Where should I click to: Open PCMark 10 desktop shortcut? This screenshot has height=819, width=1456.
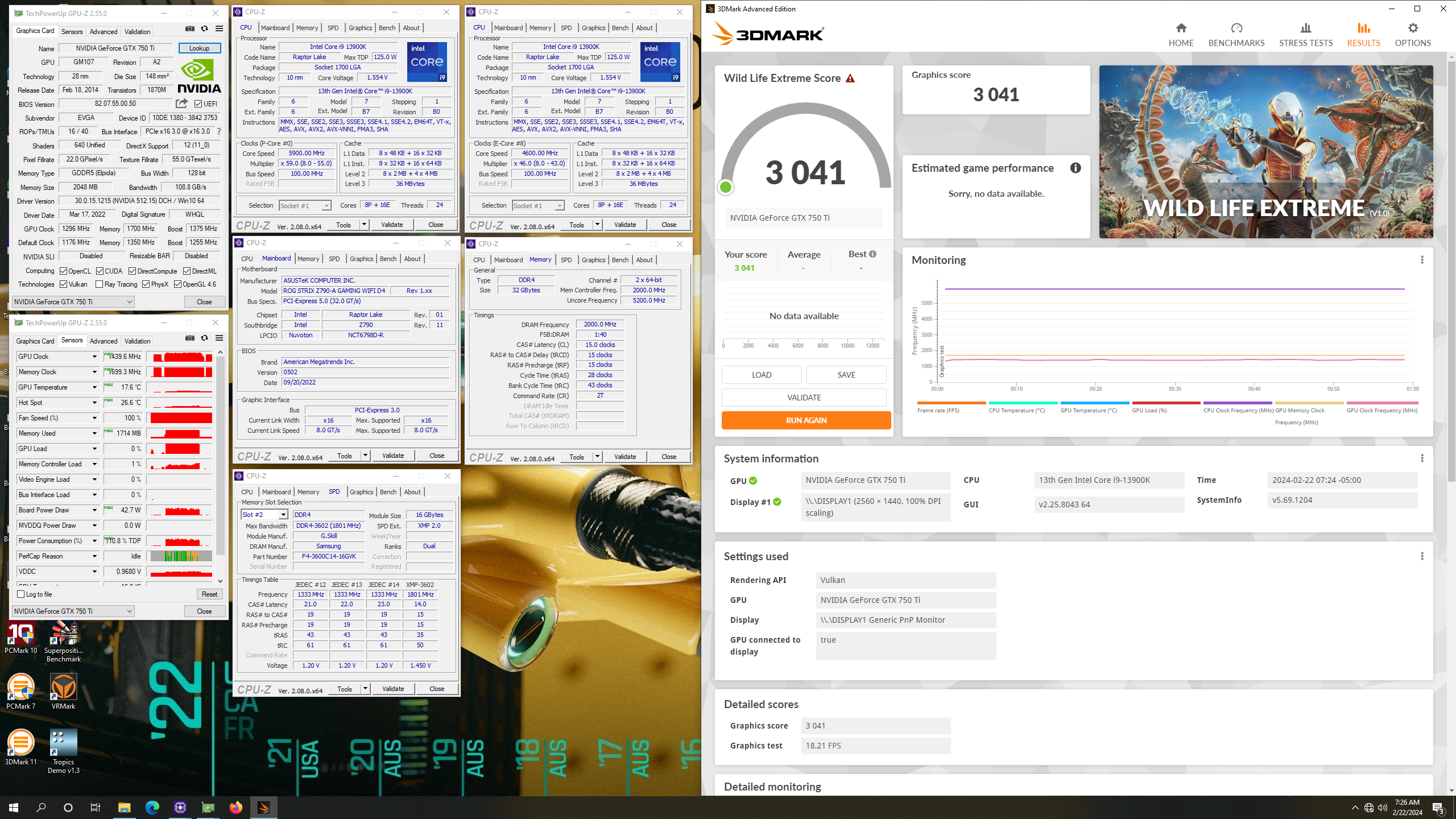[x=21, y=638]
